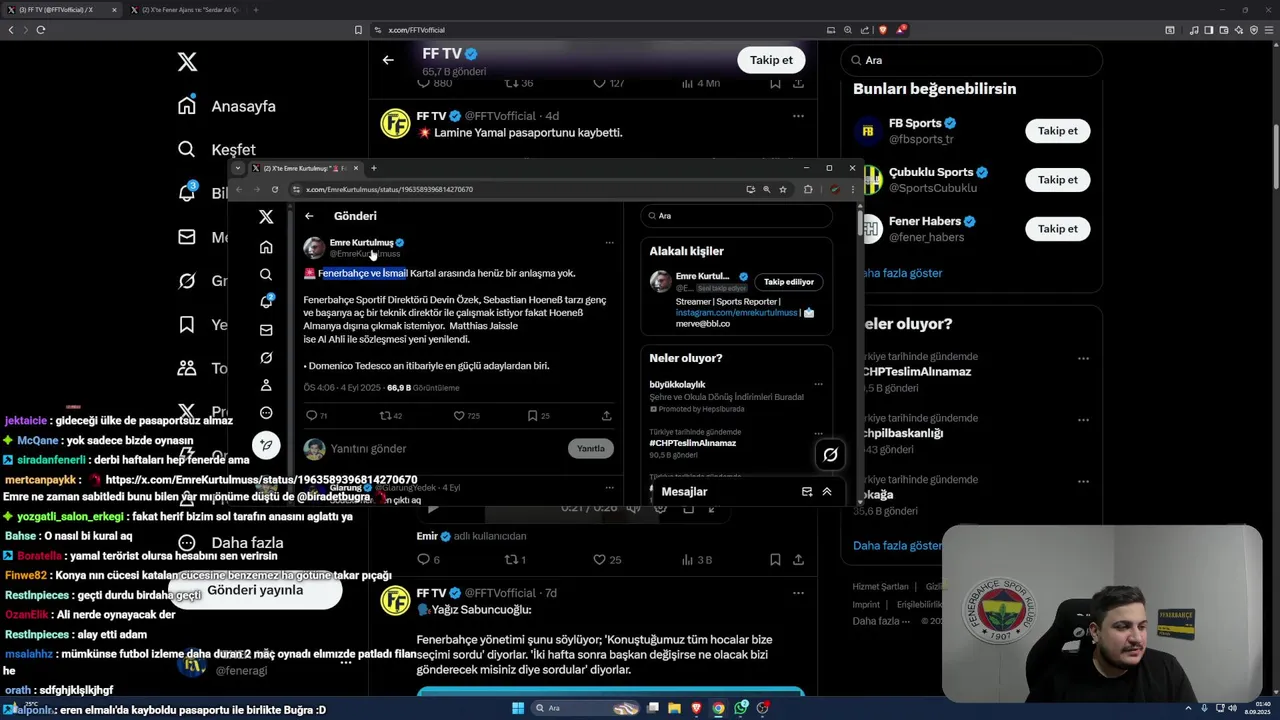Expand the Mesajlar drawer with the double chevron
This screenshot has width=1280, height=720.
pyautogui.click(x=827, y=492)
